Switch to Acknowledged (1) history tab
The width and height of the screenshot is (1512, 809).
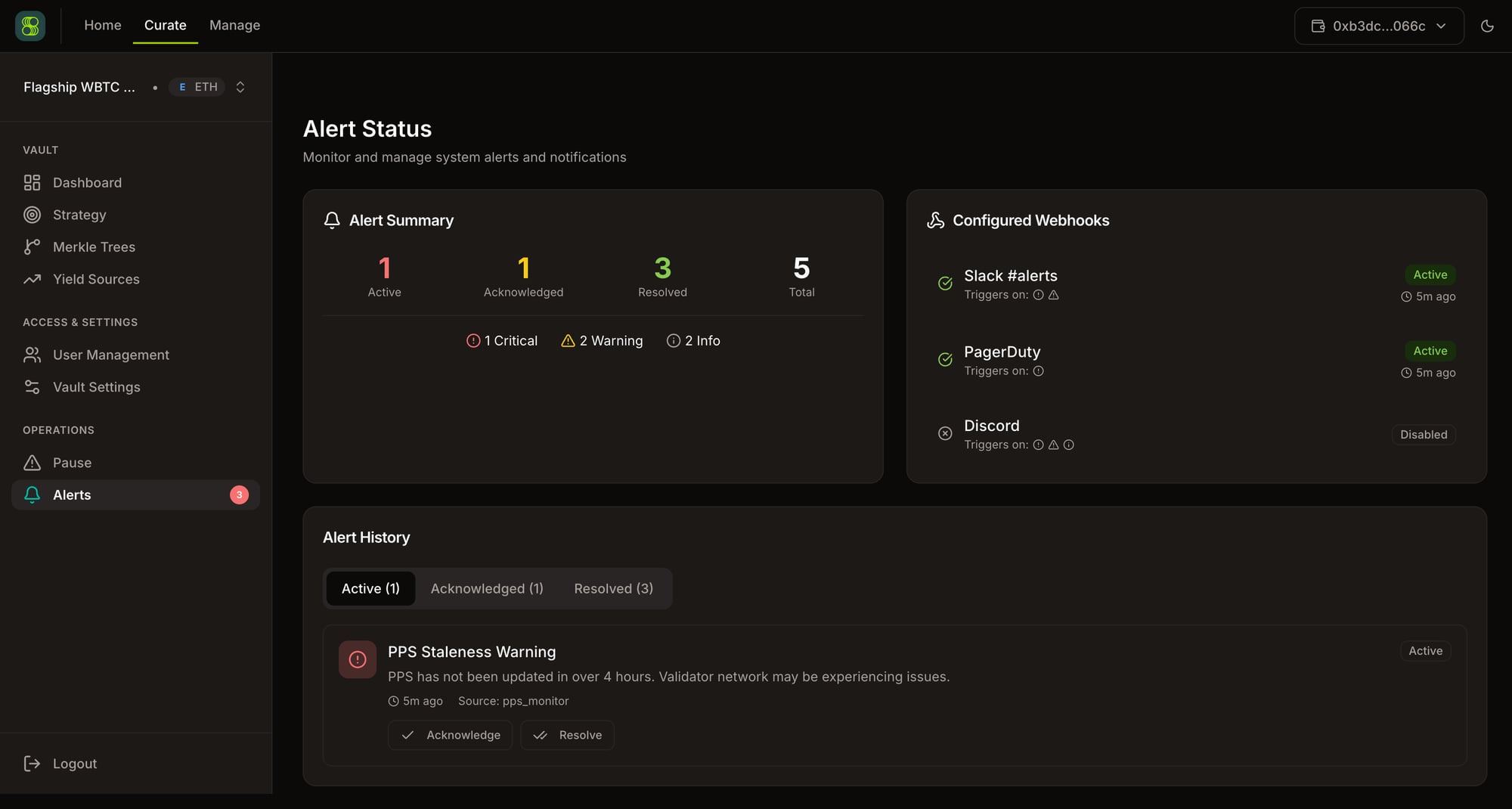click(487, 588)
